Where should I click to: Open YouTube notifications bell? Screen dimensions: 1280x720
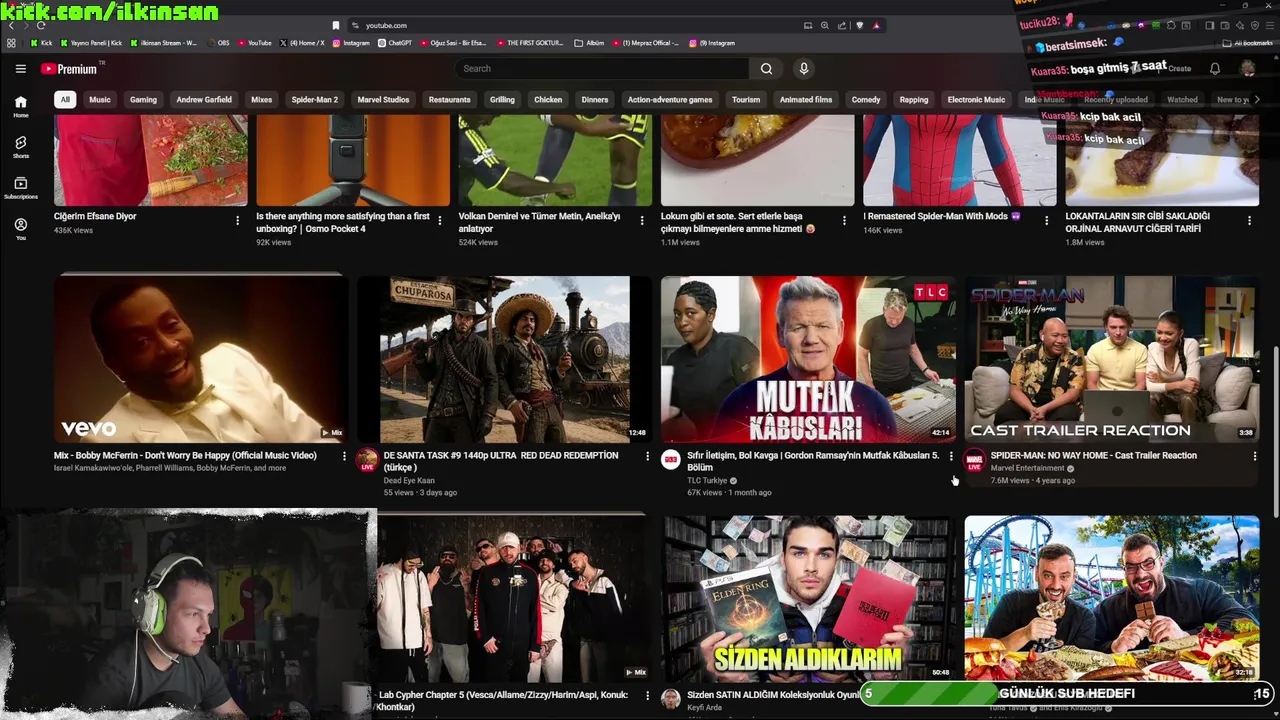[x=1214, y=69]
